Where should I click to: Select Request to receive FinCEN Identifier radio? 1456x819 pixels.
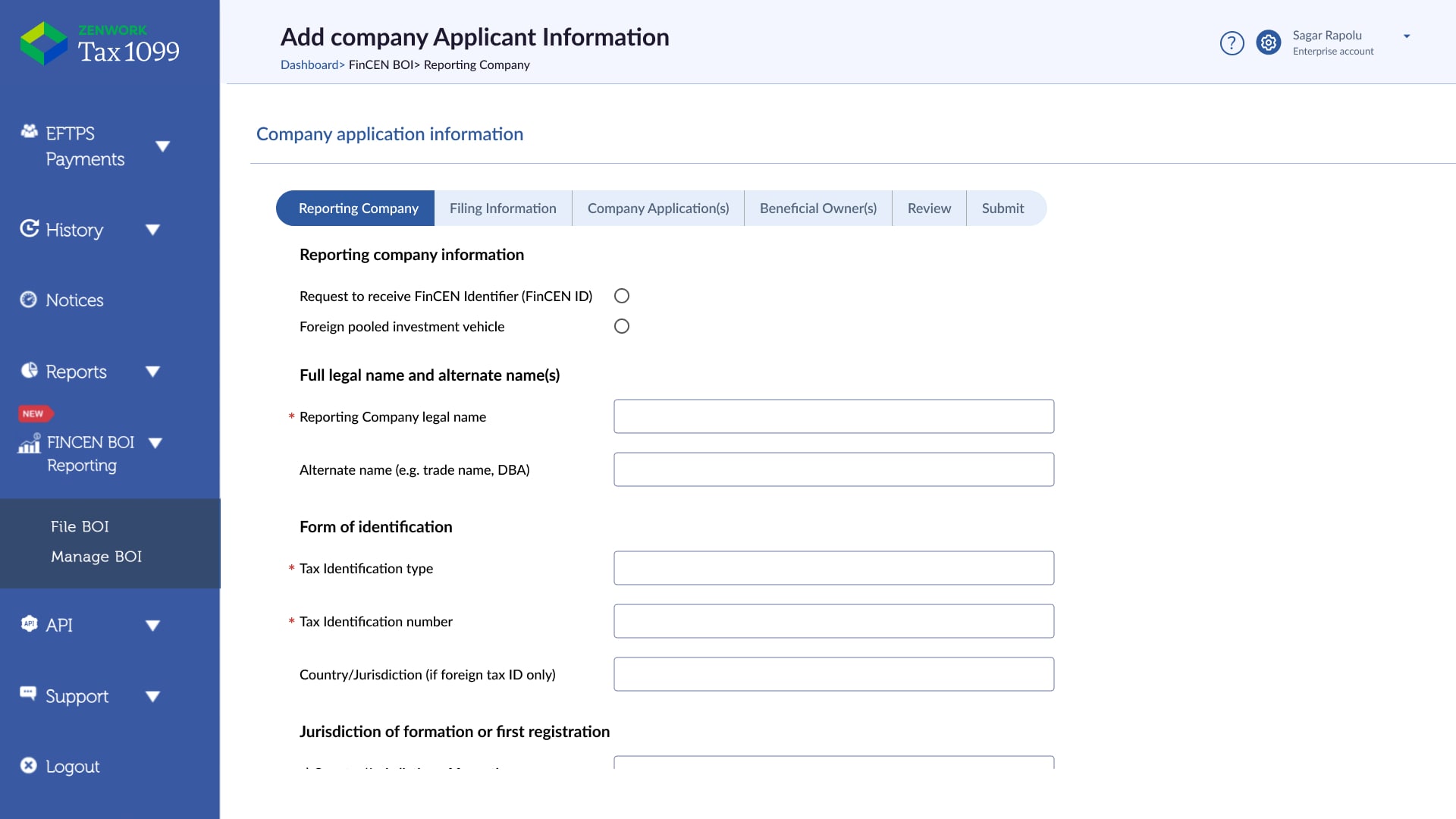622,296
